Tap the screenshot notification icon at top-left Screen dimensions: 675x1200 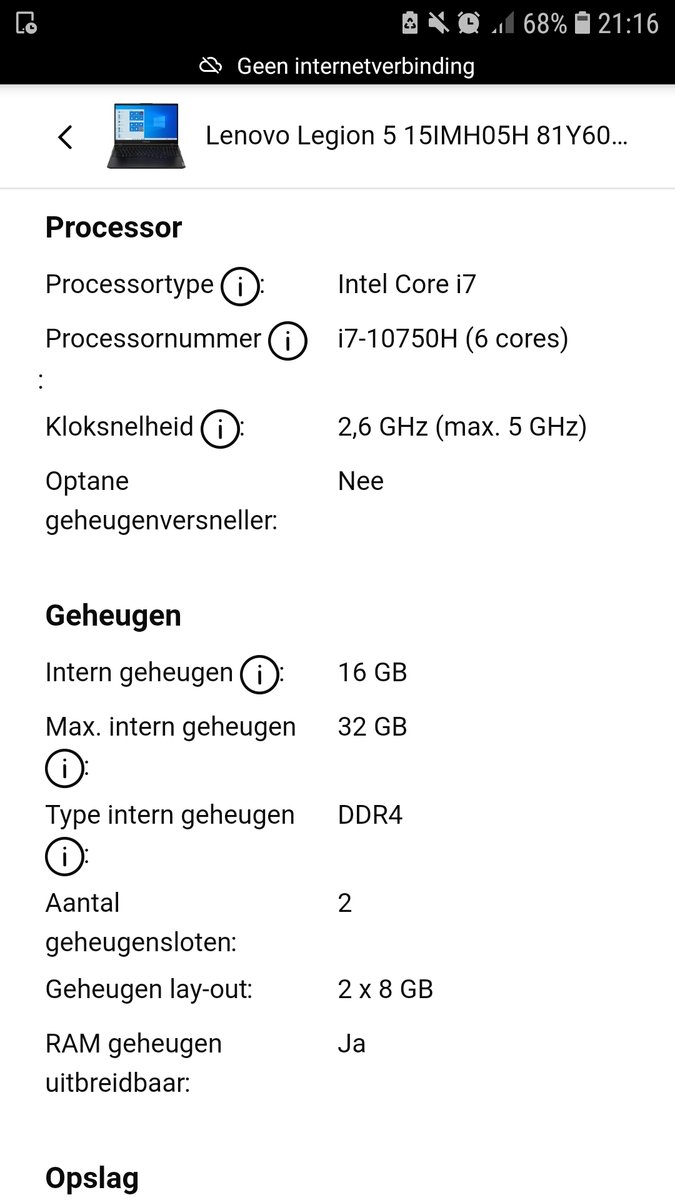coord(27,23)
